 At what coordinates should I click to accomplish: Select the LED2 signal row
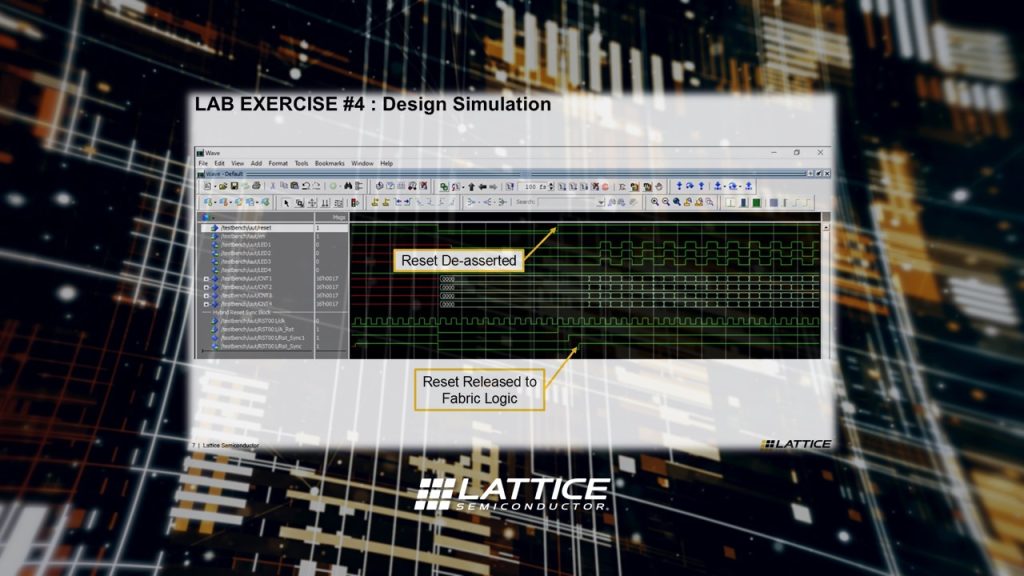click(x=246, y=253)
